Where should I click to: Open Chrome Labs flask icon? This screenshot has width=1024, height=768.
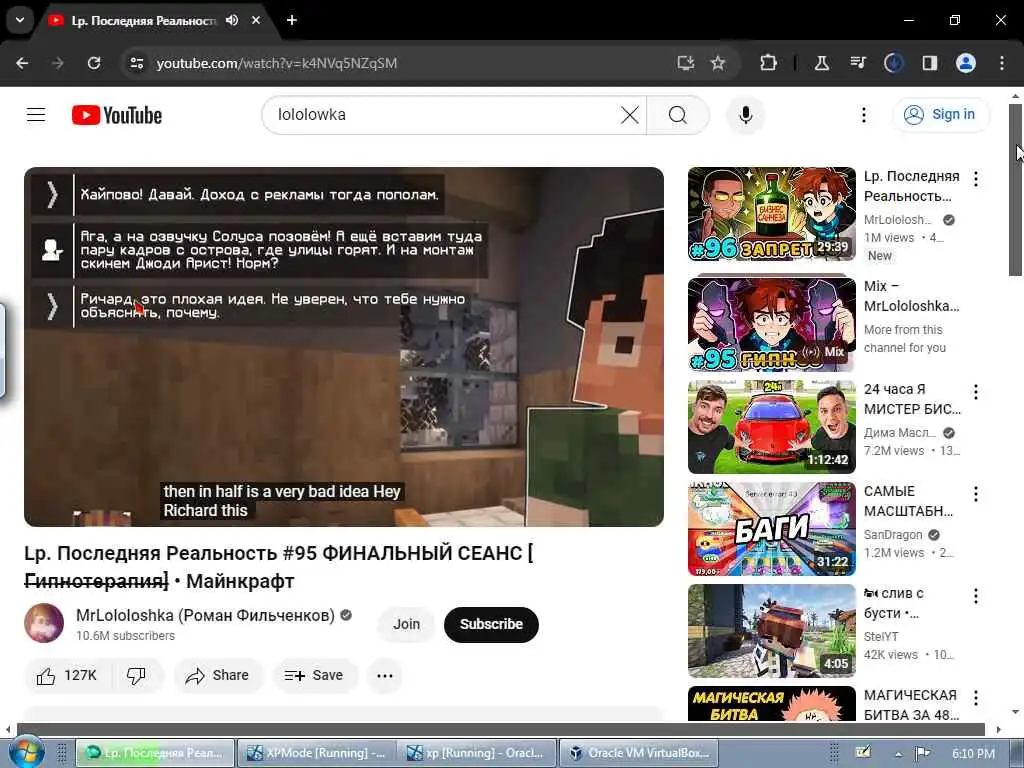[x=822, y=63]
